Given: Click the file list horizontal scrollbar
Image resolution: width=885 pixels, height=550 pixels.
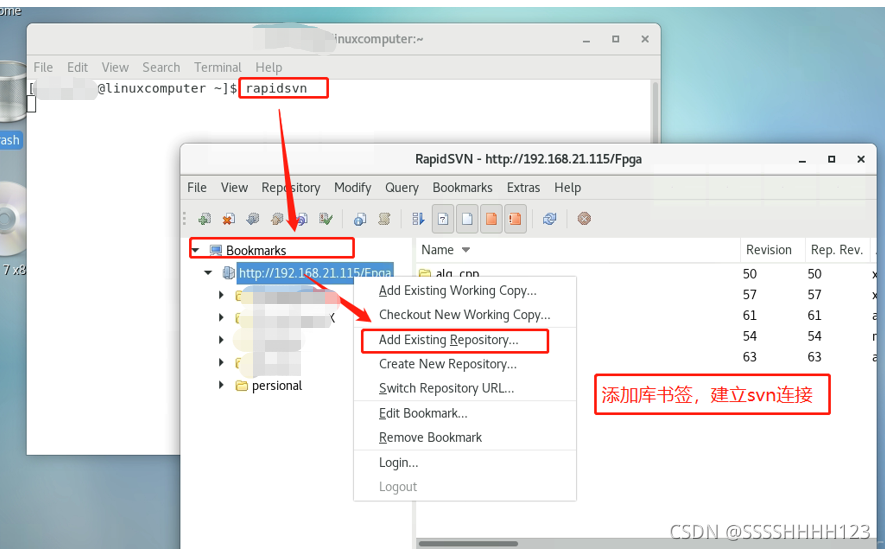Looking at the screenshot, I should 468,543.
